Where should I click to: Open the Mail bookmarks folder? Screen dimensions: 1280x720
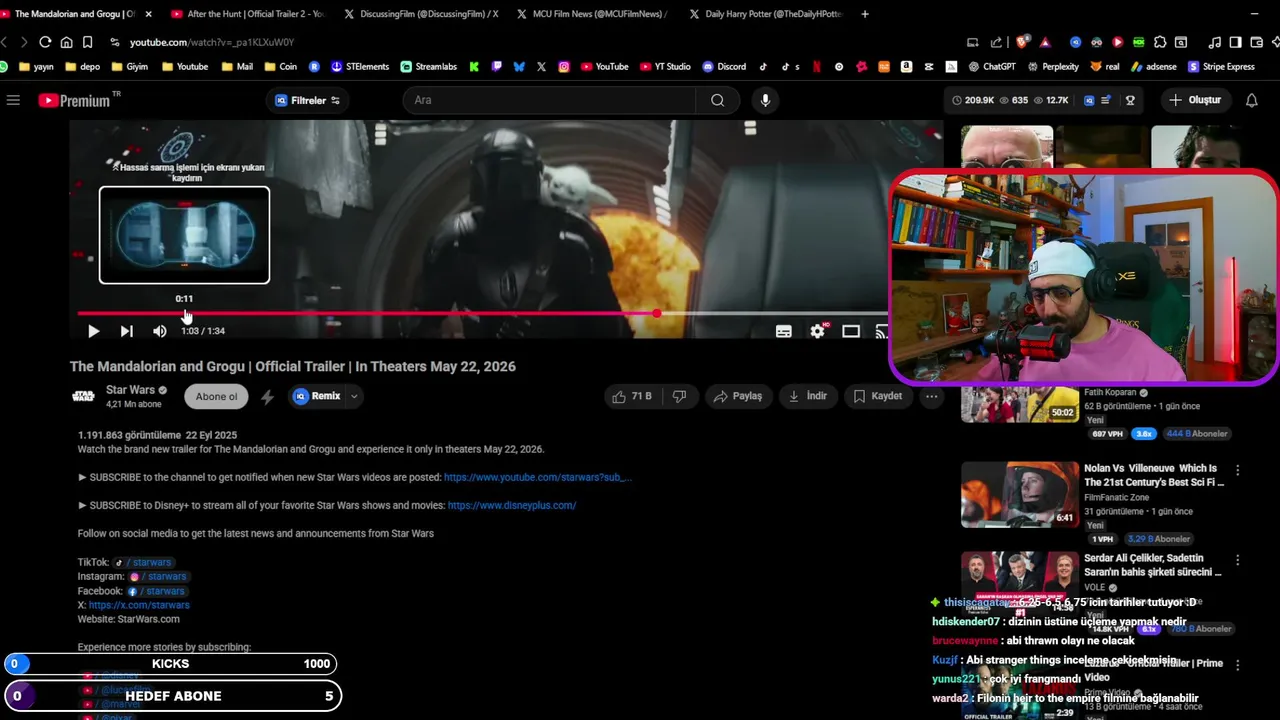click(237, 67)
